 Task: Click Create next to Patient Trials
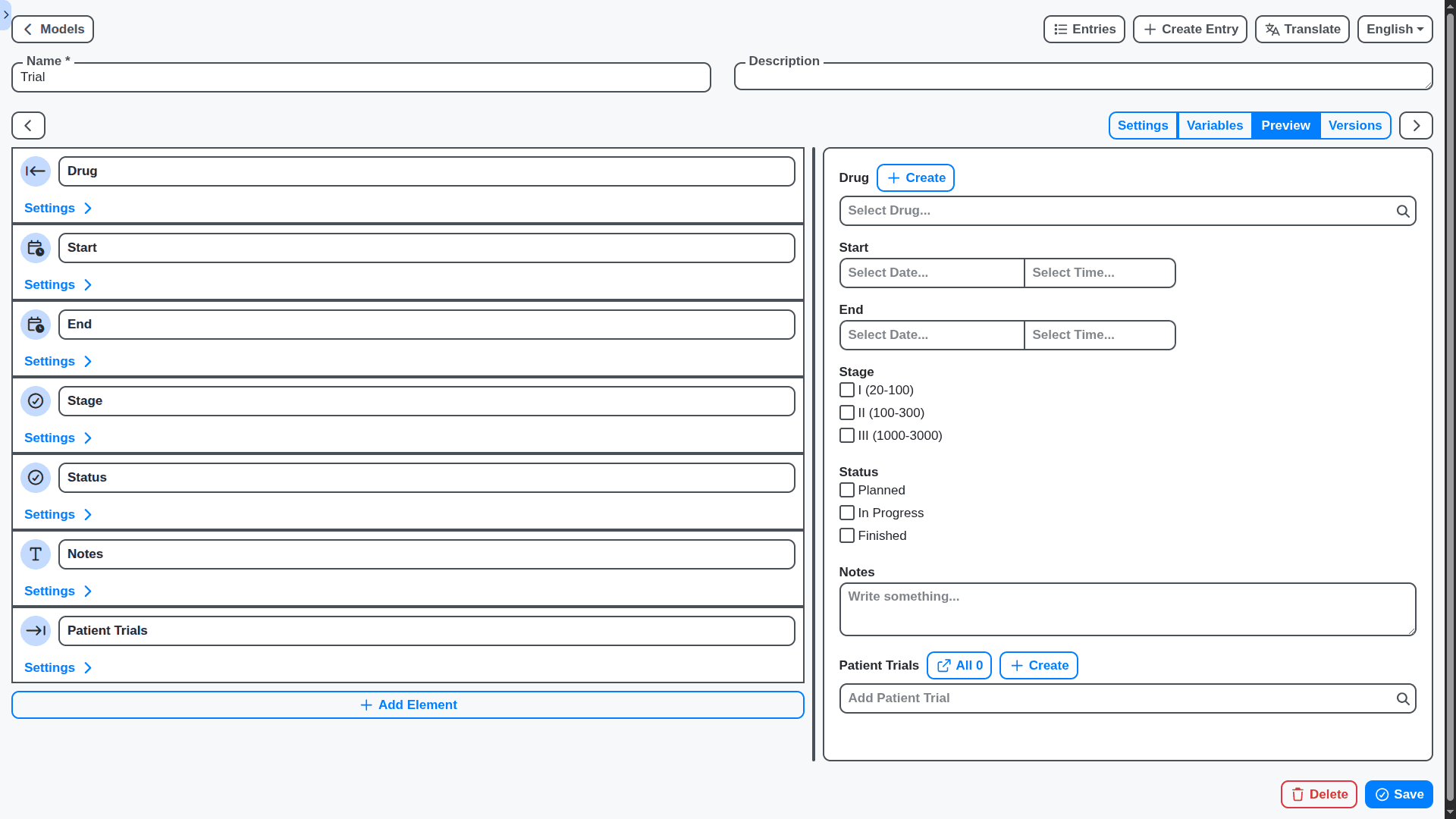coord(1038,665)
